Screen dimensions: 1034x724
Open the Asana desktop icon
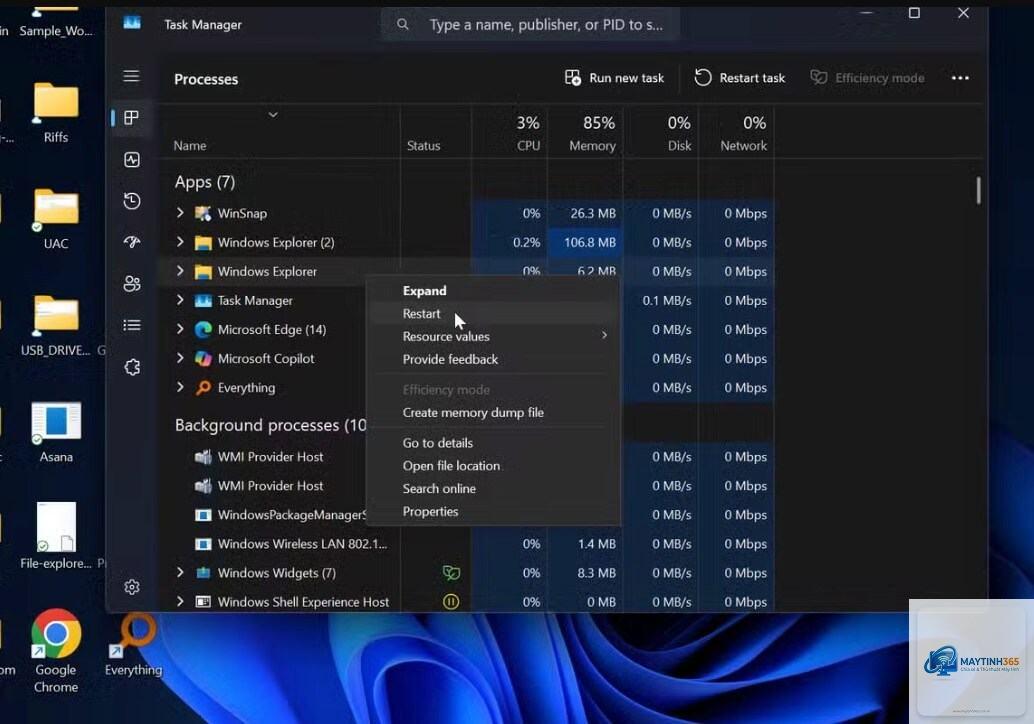(56, 432)
